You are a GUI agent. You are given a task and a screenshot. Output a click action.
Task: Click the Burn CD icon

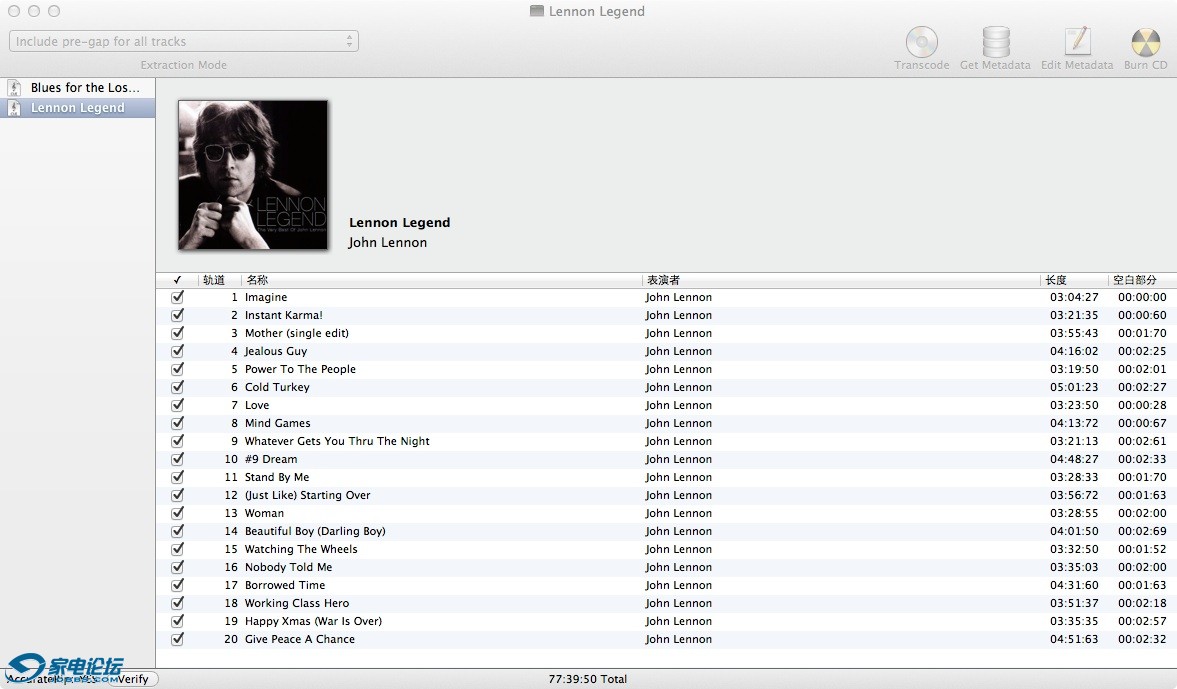[1145, 43]
